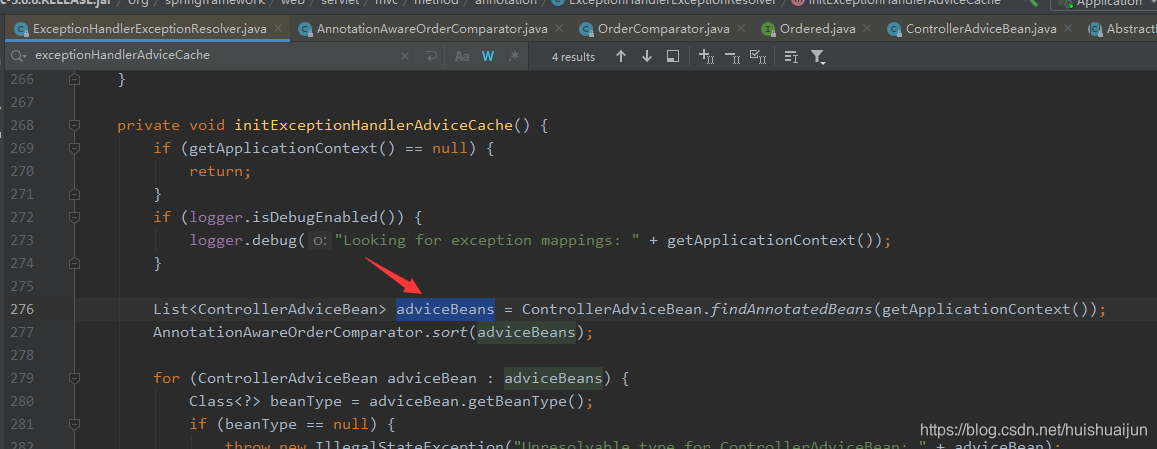The width and height of the screenshot is (1157, 449).
Task: Click AnnotationAwareOrderComparator on line 277
Action: 288,332
